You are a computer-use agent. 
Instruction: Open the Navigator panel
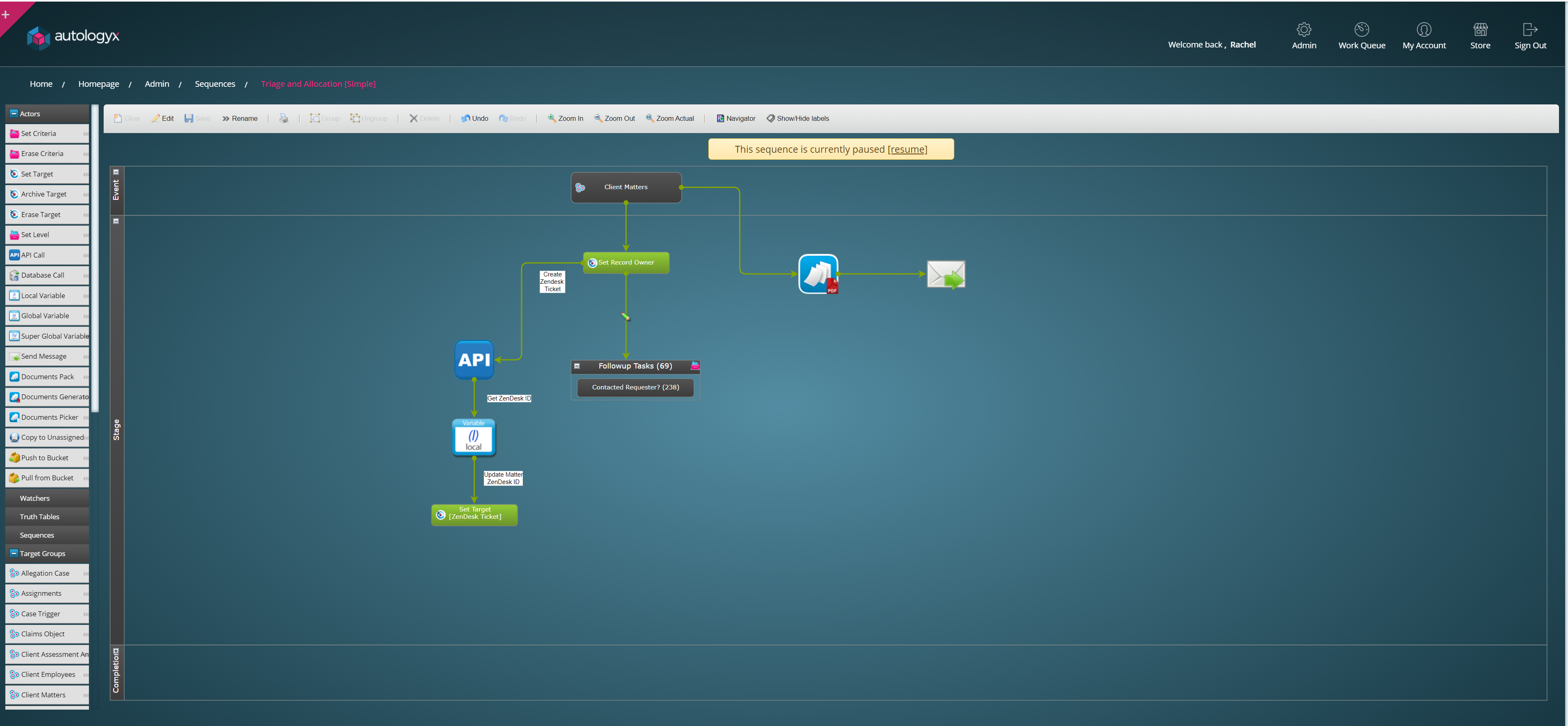[736, 119]
